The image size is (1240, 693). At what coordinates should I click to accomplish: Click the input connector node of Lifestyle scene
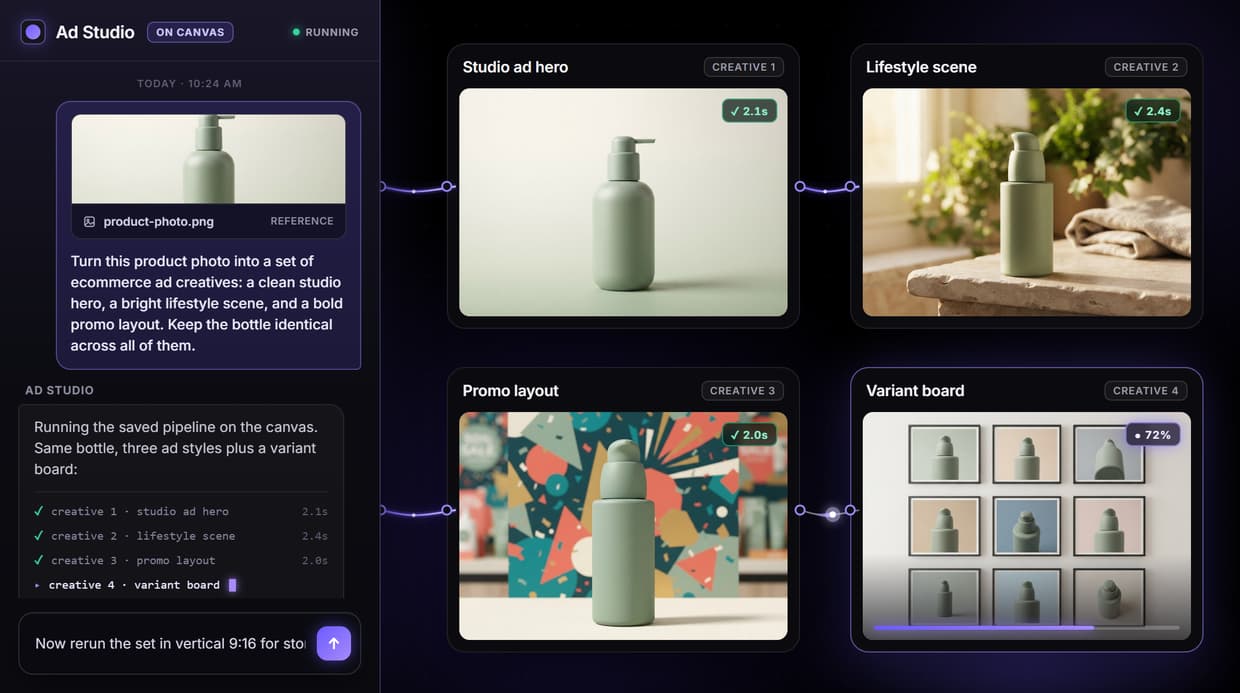coord(850,186)
